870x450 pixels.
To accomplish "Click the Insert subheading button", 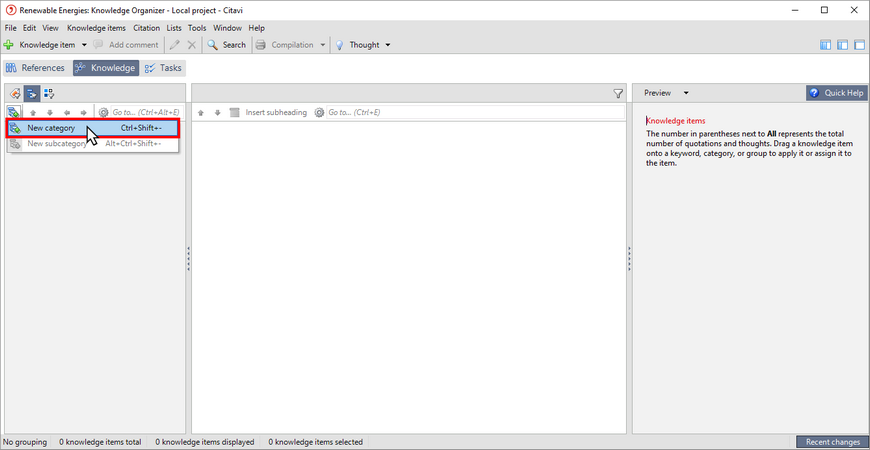I will coord(269,113).
